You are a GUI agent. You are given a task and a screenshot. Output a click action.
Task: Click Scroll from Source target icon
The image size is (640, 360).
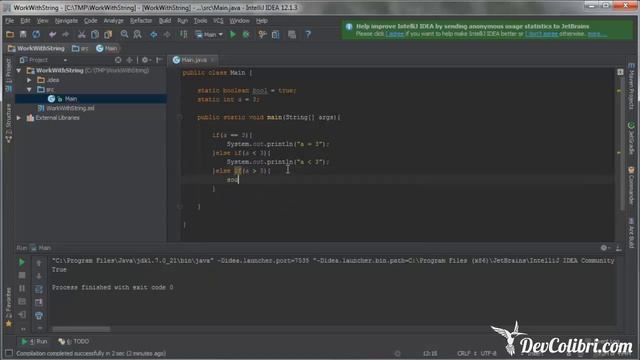[x=118, y=60]
